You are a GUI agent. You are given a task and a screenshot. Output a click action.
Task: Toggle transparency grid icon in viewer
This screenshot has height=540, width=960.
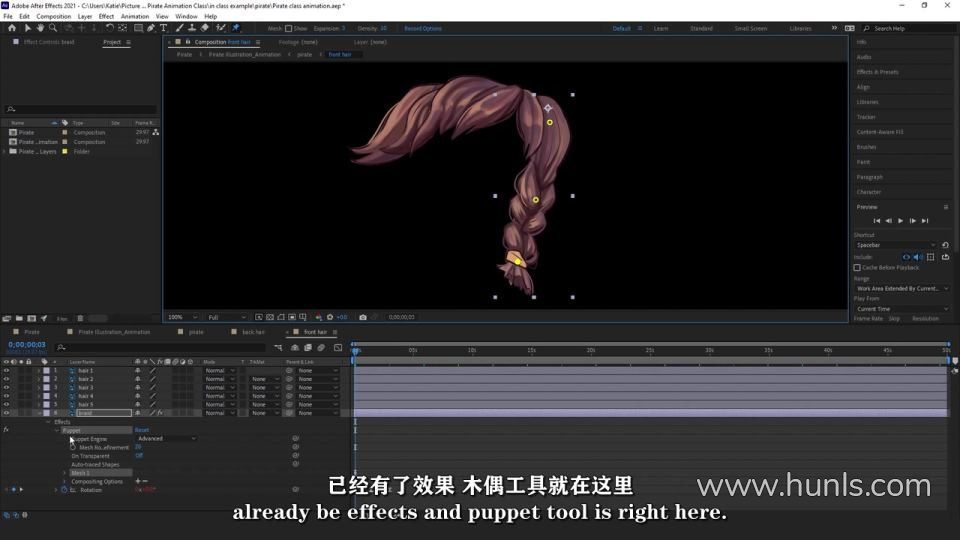click(x=270, y=317)
